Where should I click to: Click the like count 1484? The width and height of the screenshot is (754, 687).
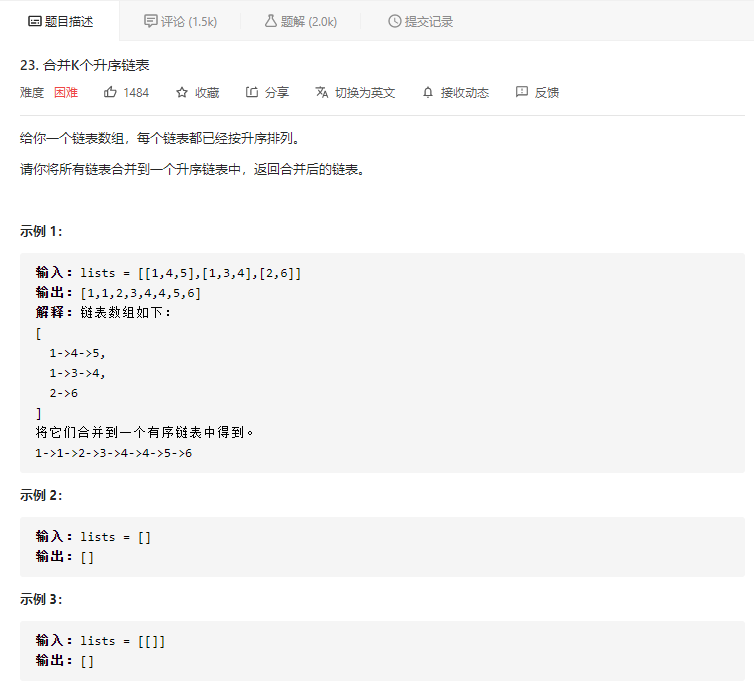pyautogui.click(x=136, y=92)
